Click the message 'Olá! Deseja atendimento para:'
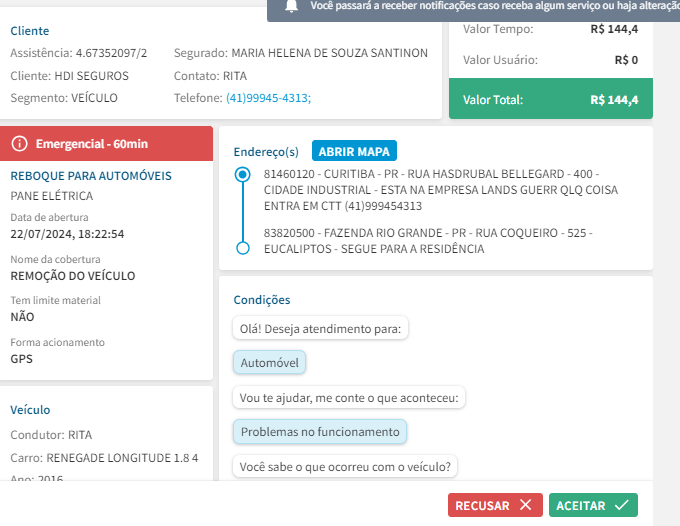 [x=320, y=329]
